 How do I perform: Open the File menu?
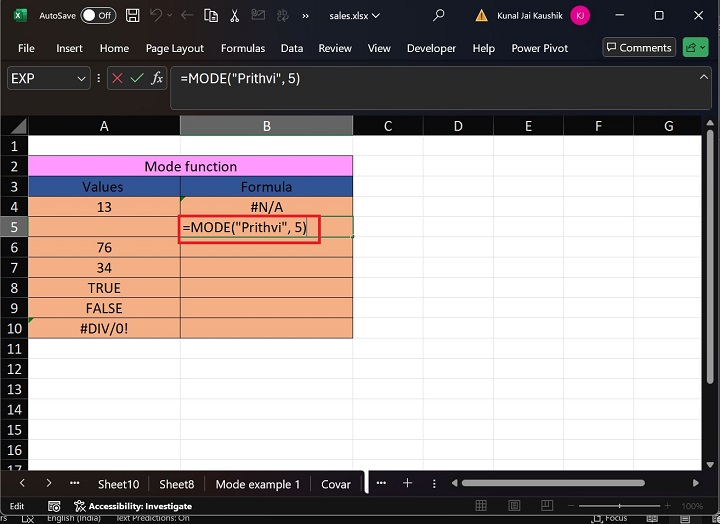tap(26, 48)
